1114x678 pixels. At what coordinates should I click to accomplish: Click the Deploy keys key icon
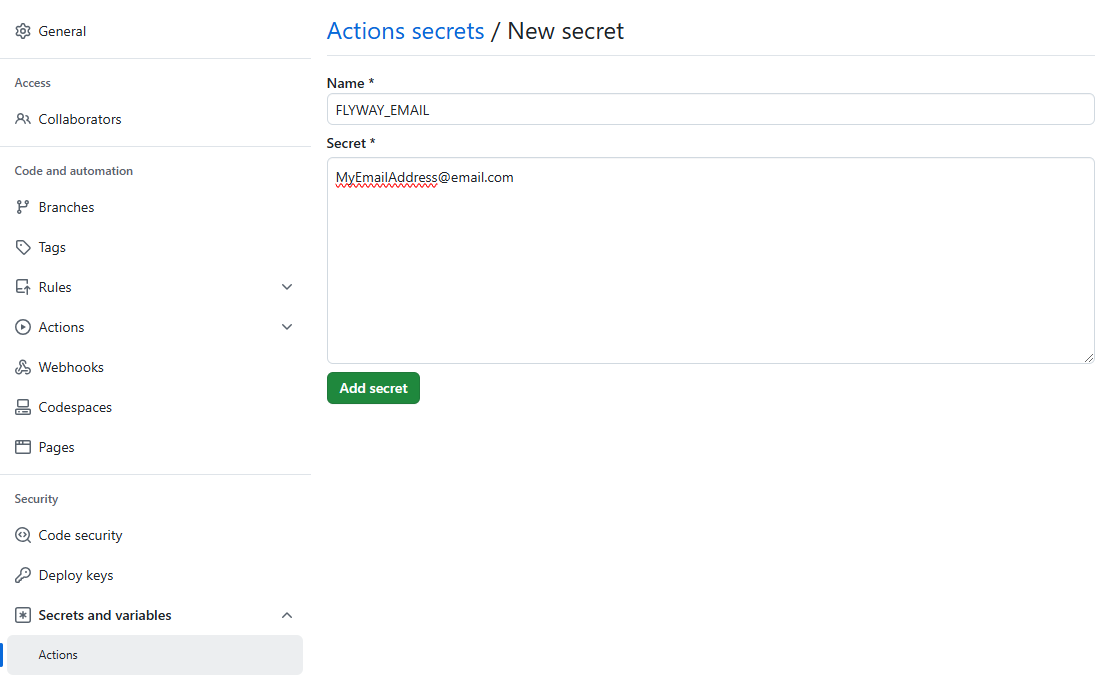pos(22,575)
